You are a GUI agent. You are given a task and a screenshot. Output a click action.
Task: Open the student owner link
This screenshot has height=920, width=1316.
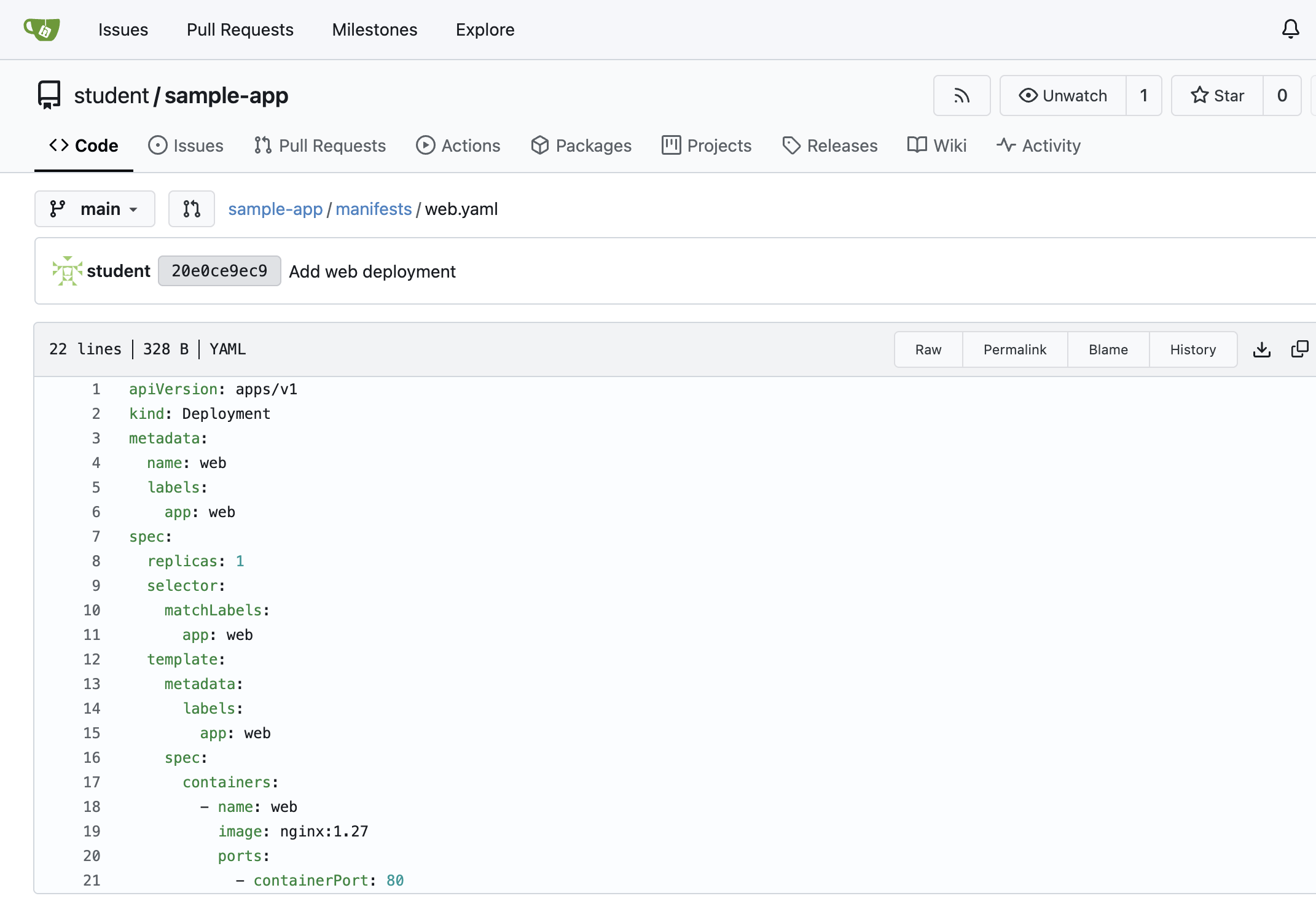coord(111,95)
